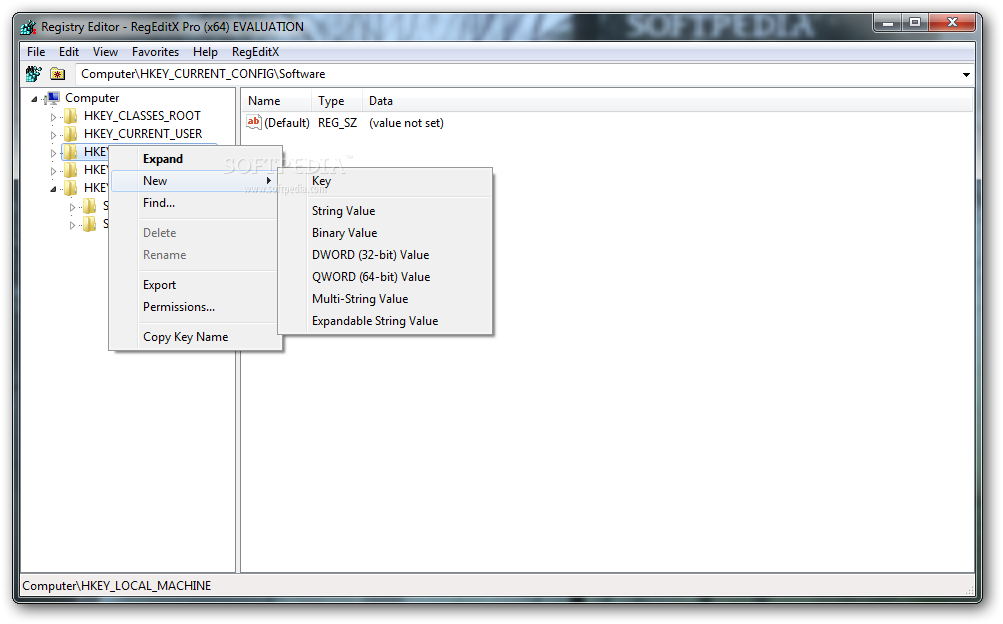This screenshot has height=624, width=1003.
Task: Collapse the Computer tree node
Action: (35, 98)
